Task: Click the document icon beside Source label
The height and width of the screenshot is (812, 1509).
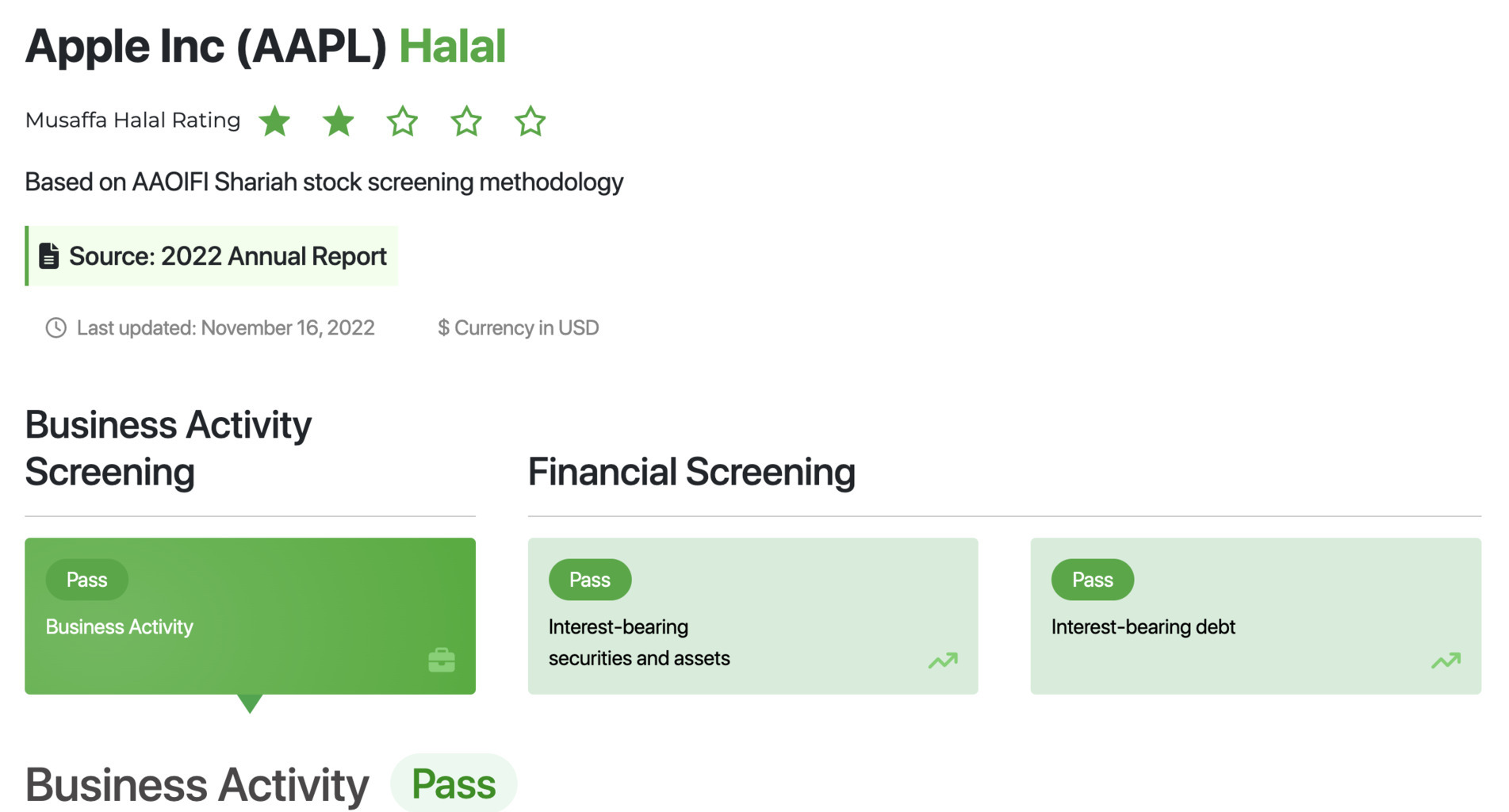Action: click(49, 255)
